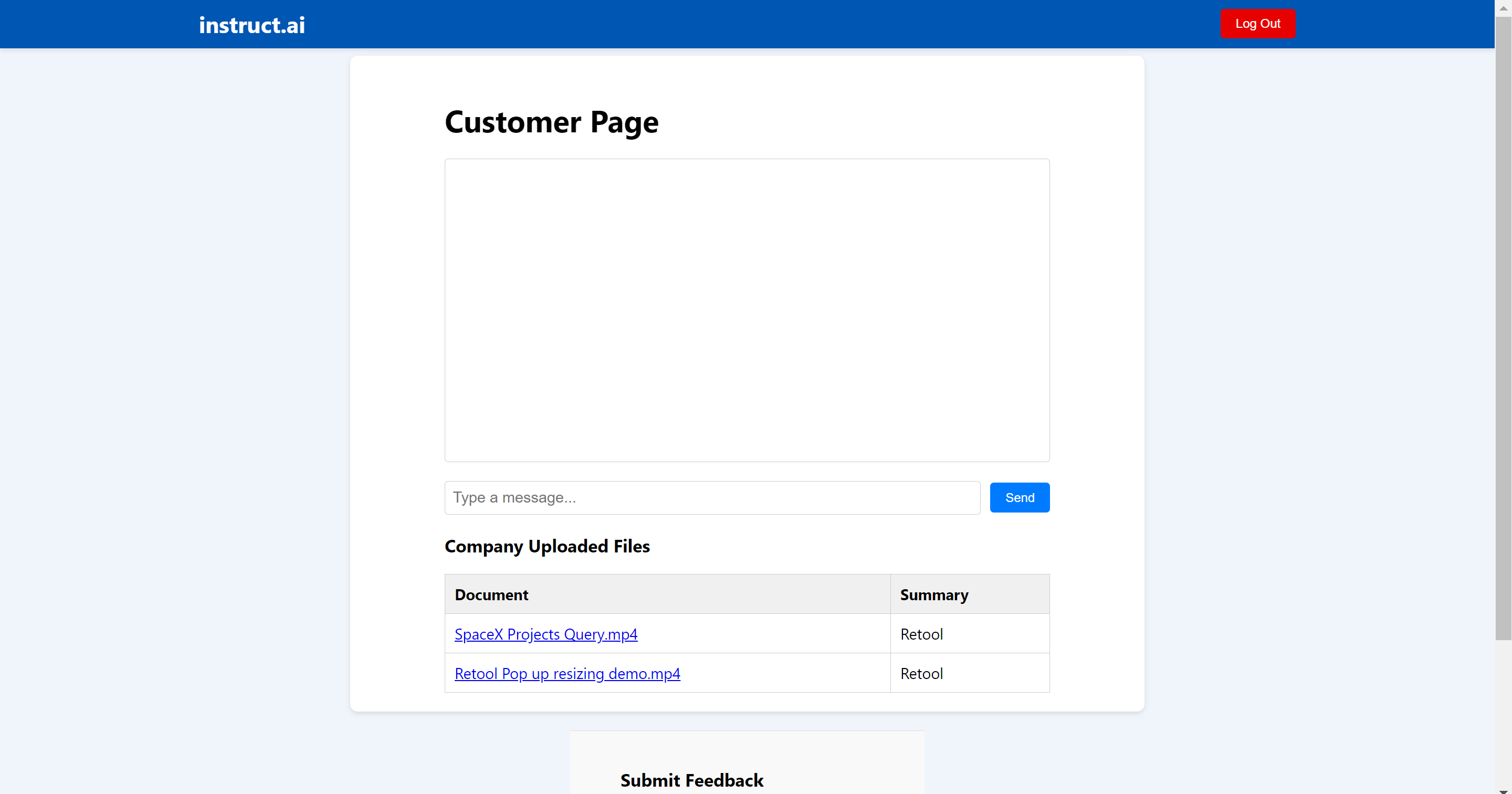
Task: Click the Document column header
Action: pyautogui.click(x=491, y=594)
